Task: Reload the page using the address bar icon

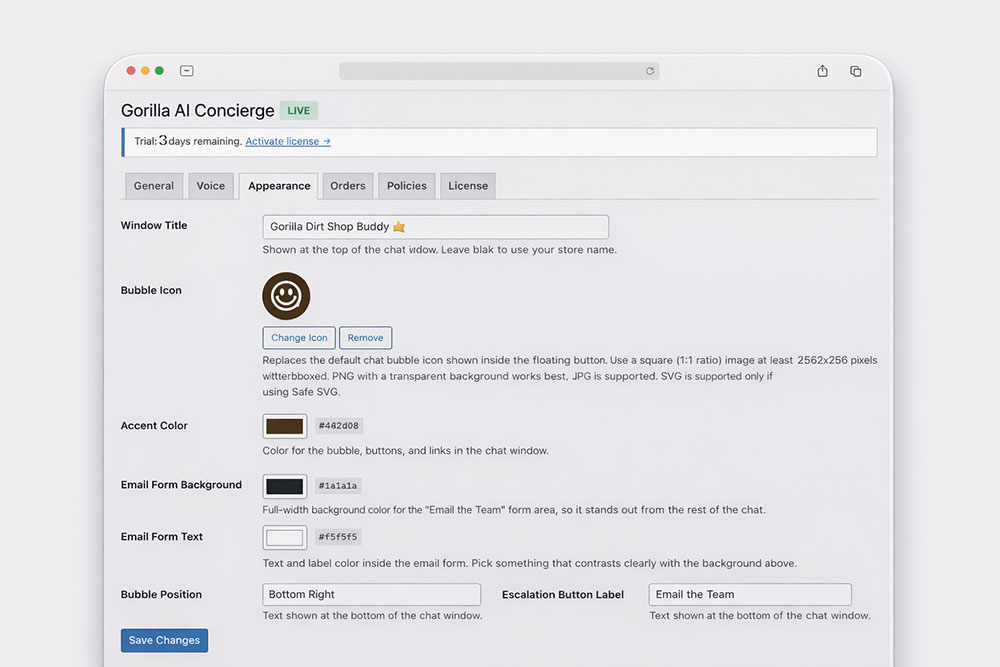Action: pos(650,71)
